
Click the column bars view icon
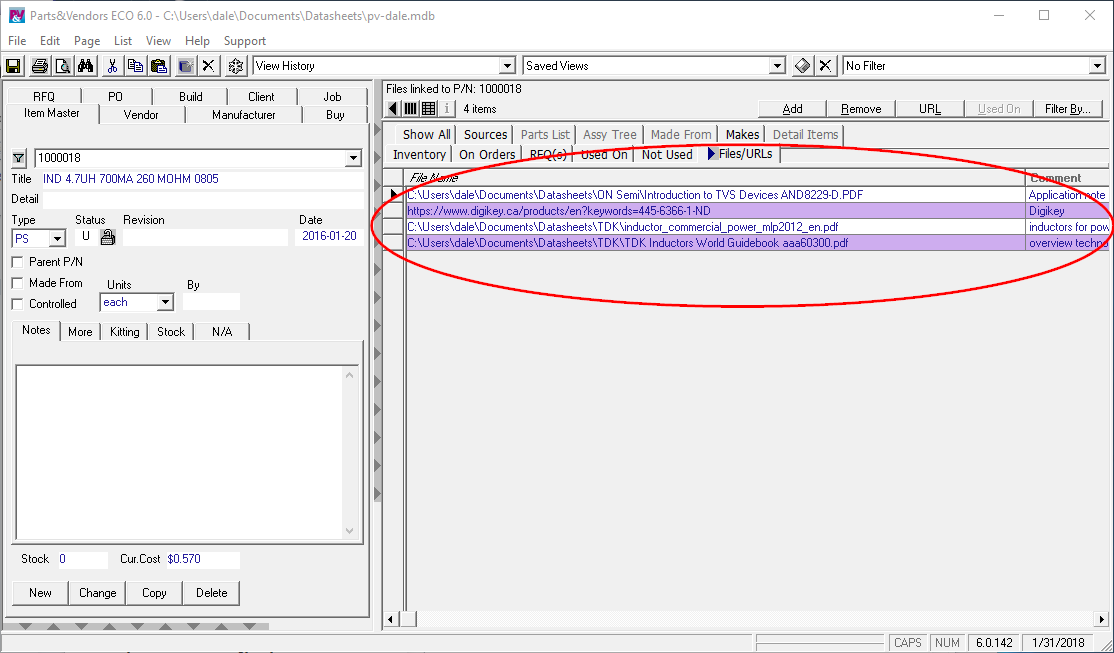click(x=411, y=109)
